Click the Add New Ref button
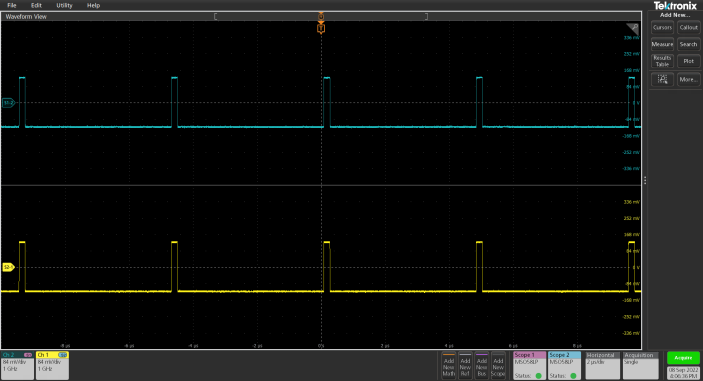Viewport: 703px width, 381px height. [465, 366]
